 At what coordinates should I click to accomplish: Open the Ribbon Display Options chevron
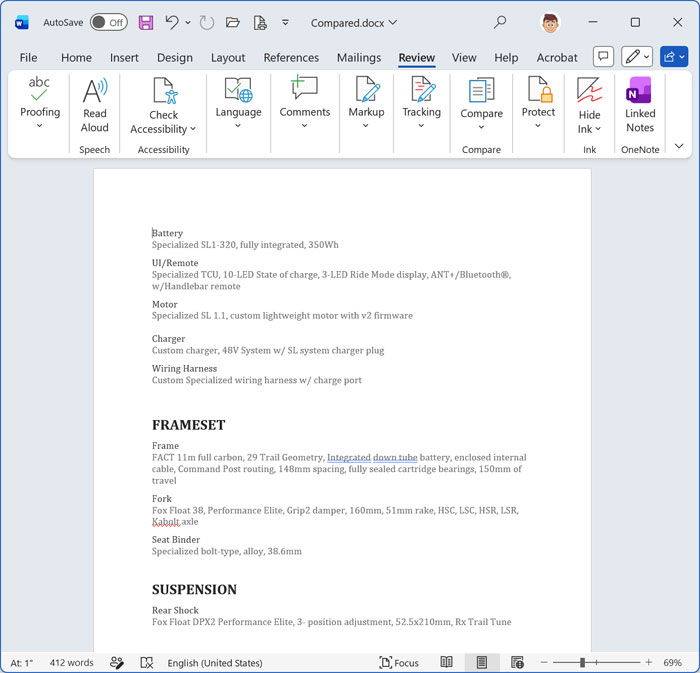[x=679, y=146]
